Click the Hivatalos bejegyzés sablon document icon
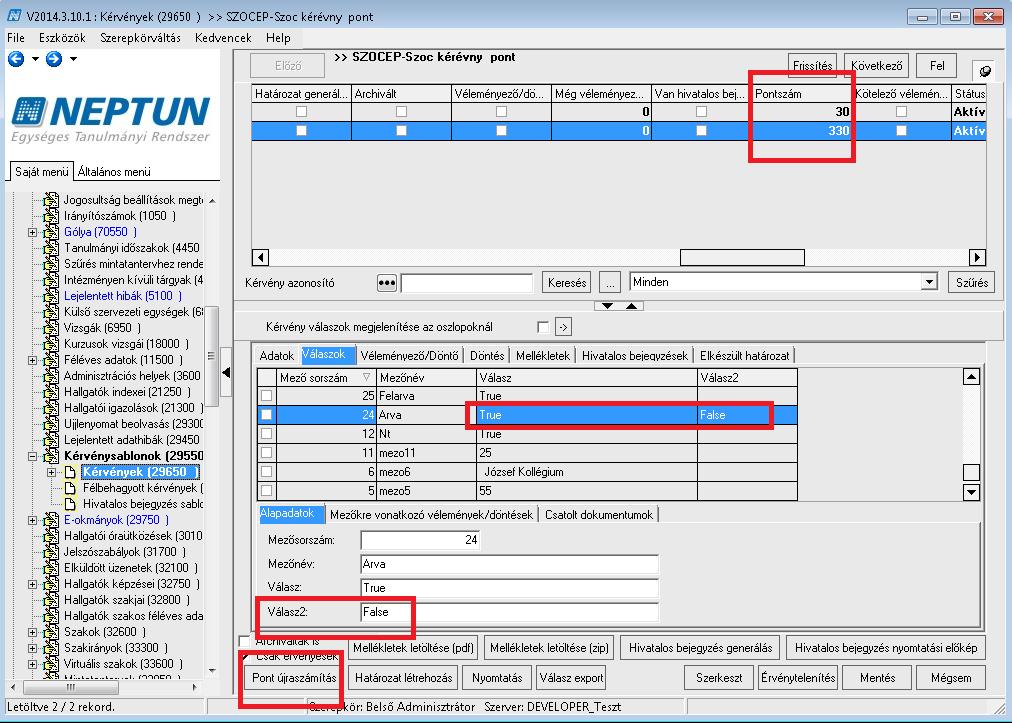The image size is (1012, 723). coord(70,504)
